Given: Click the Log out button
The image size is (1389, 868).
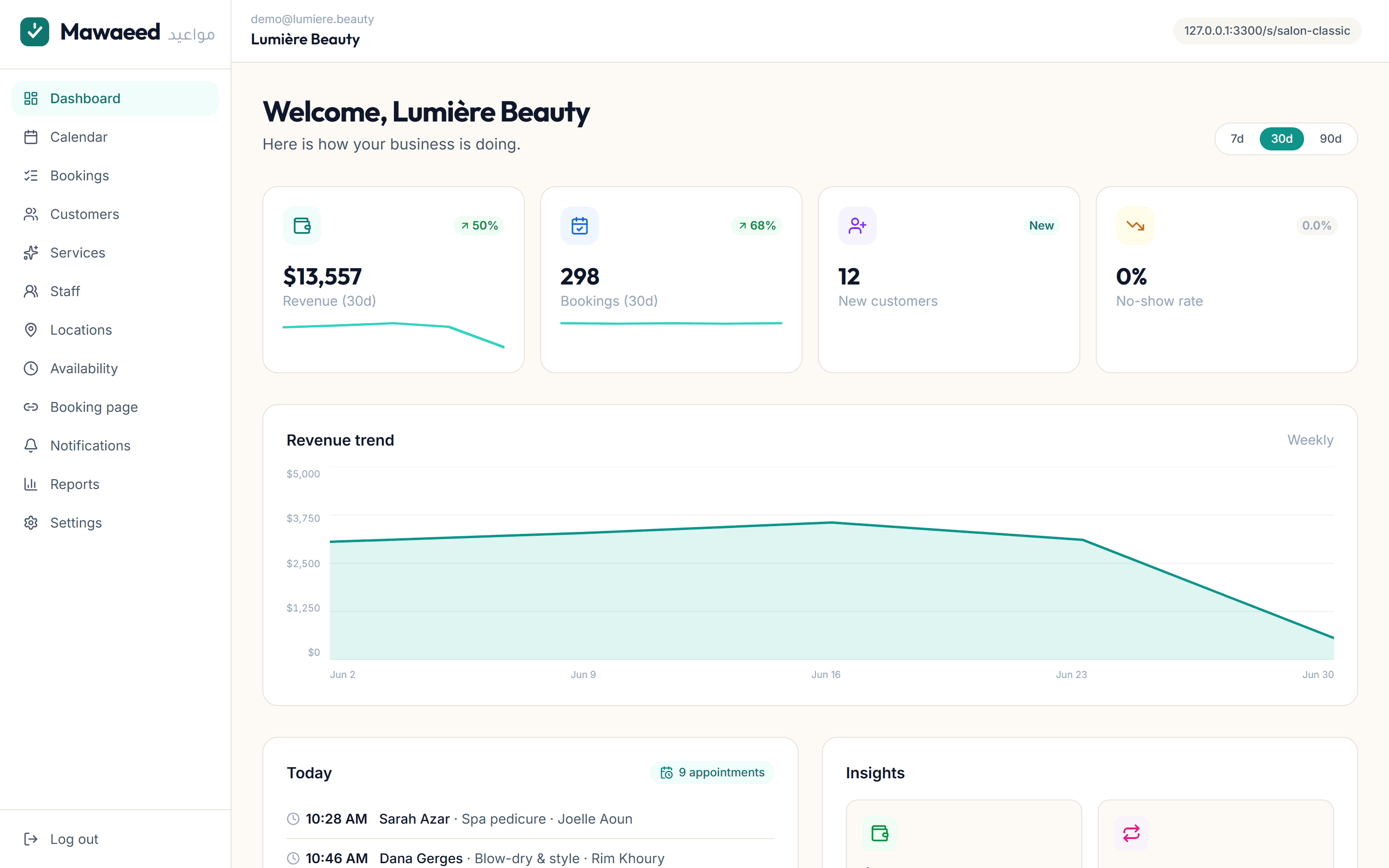Looking at the screenshot, I should point(115,839).
